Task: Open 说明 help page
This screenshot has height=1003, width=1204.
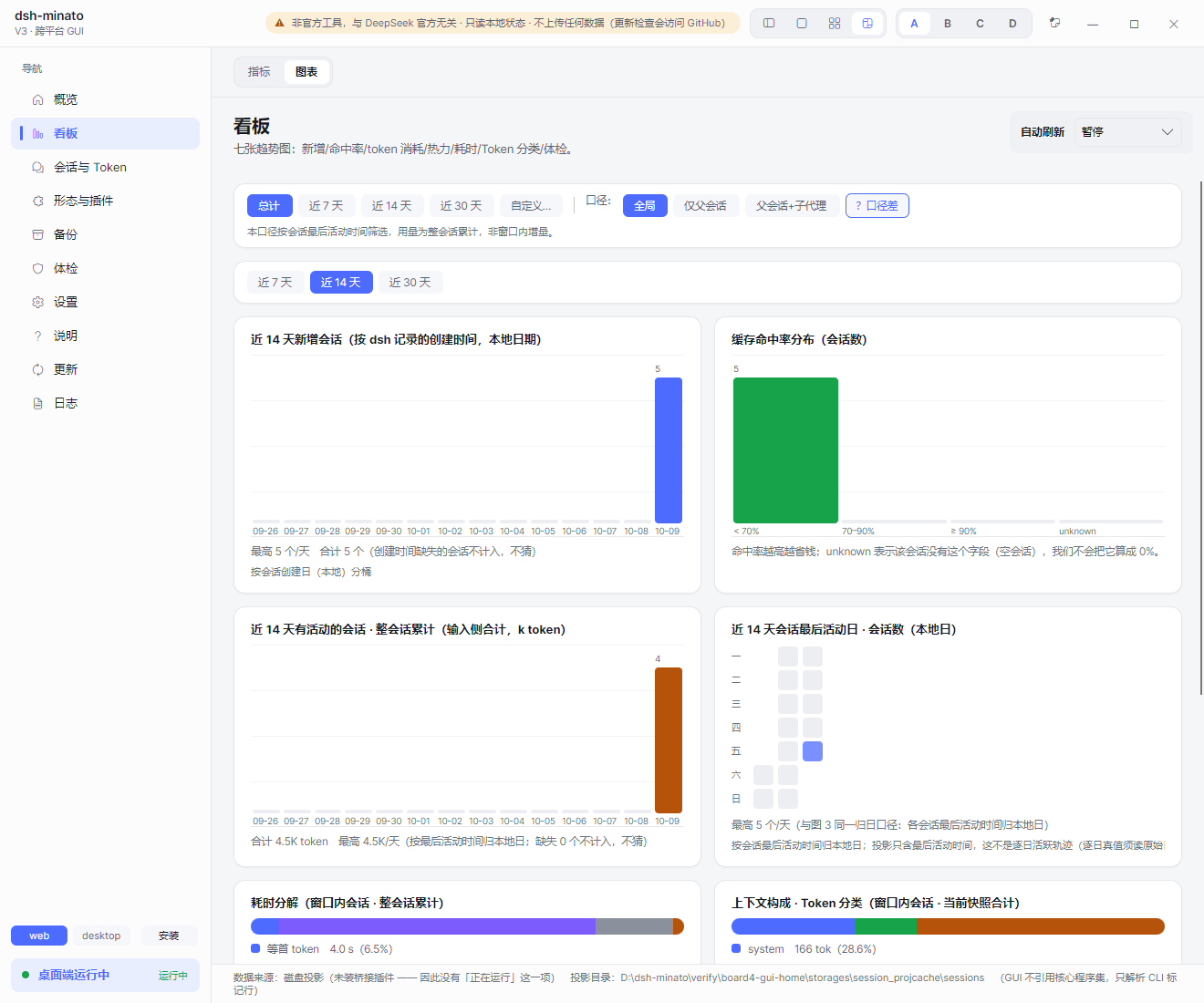Action: tap(105, 336)
